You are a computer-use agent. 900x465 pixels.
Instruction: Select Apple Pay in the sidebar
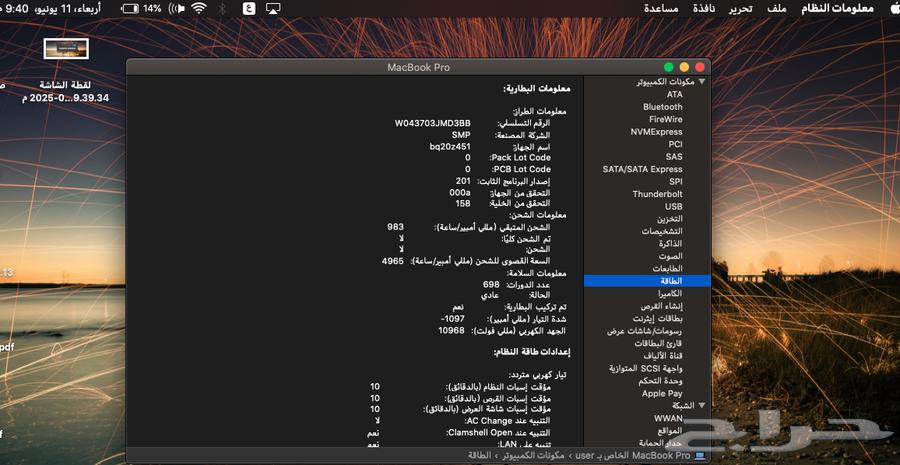click(662, 394)
